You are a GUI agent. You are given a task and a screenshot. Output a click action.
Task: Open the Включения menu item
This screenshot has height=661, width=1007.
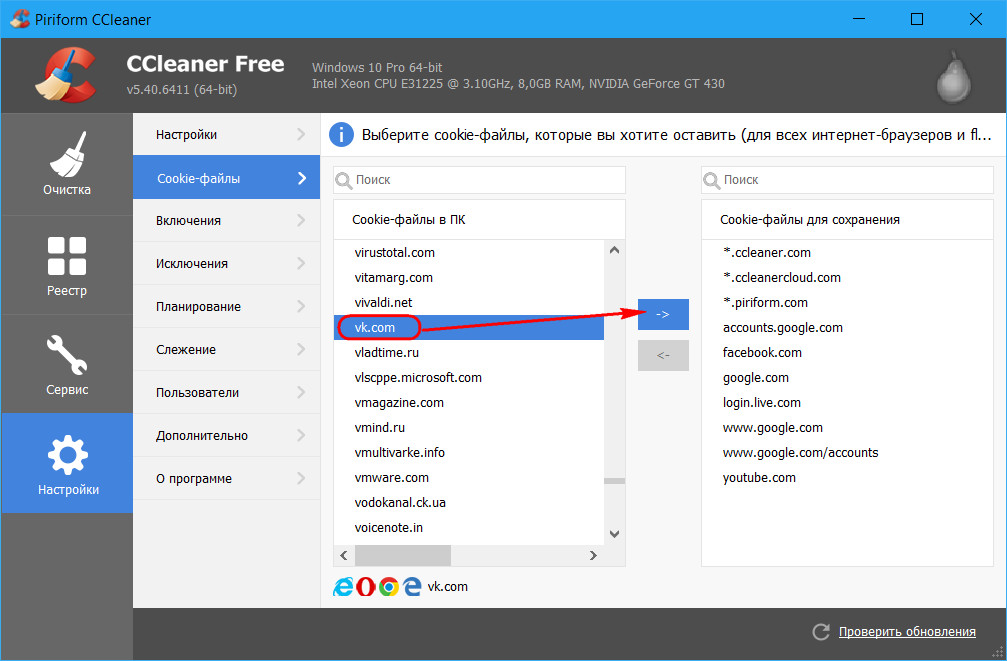226,220
